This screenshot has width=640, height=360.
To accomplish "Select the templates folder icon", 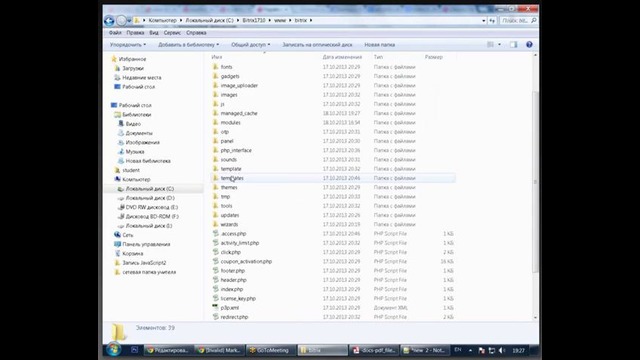I will tap(216, 178).
